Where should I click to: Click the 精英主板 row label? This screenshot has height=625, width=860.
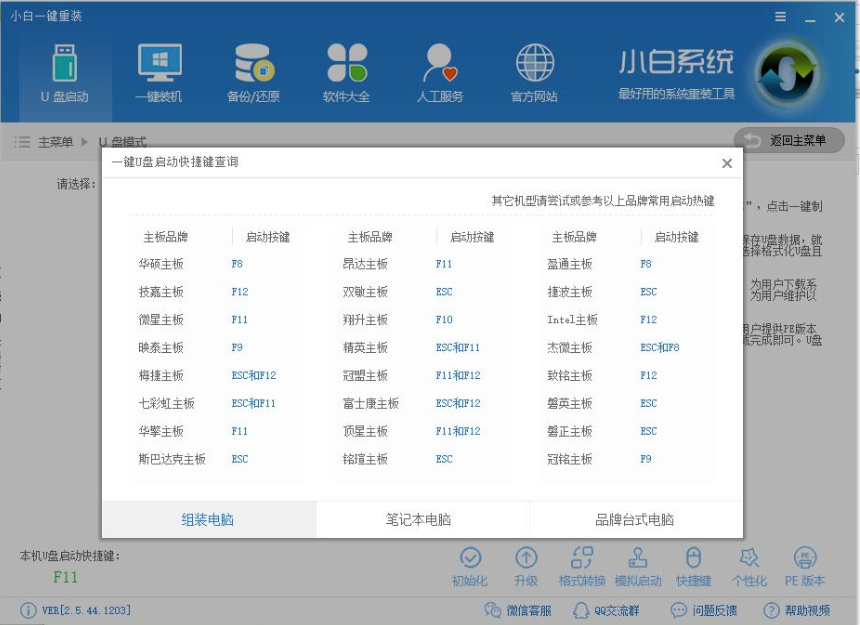tap(365, 348)
